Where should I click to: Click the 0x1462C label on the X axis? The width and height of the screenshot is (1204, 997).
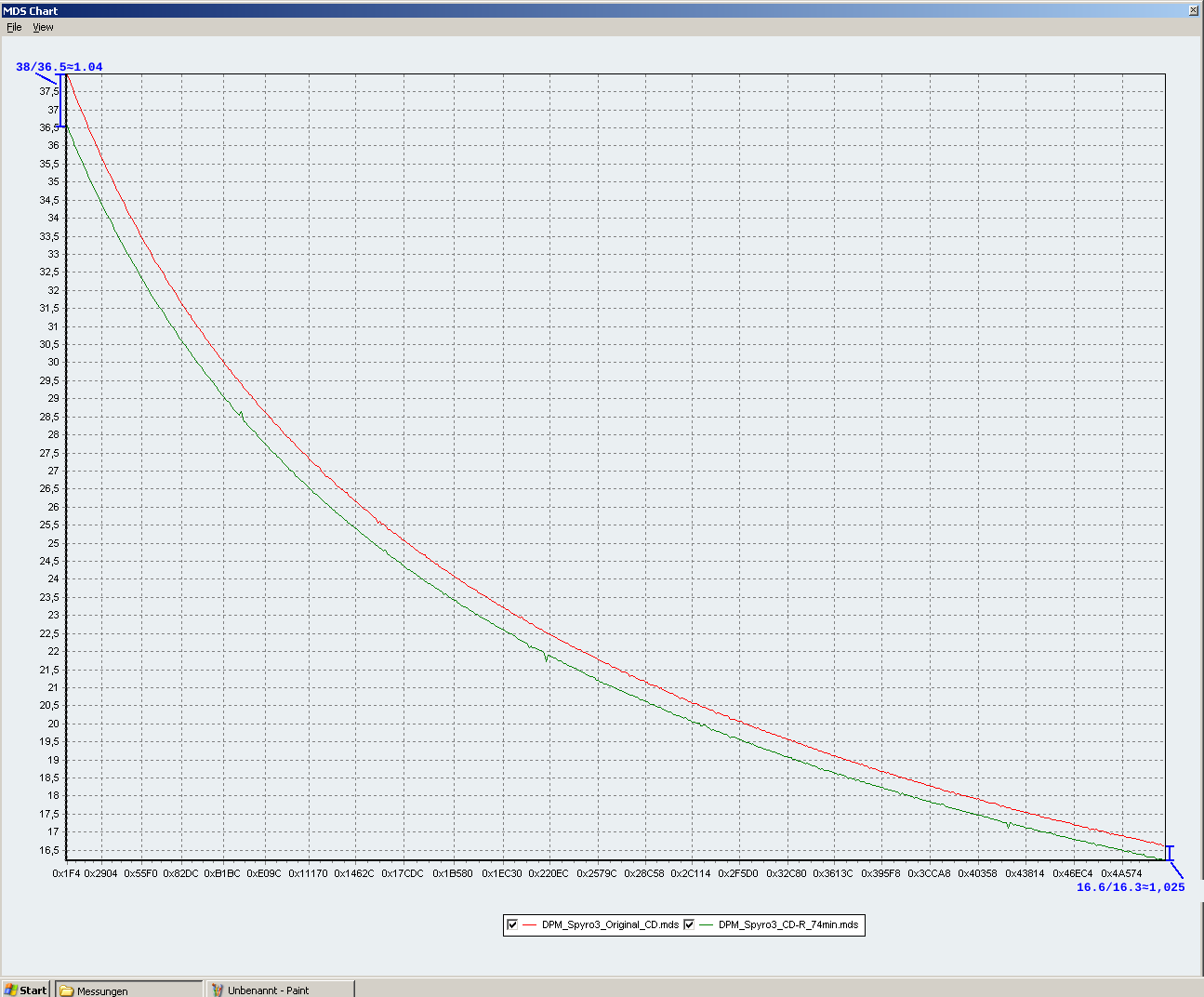[x=354, y=873]
